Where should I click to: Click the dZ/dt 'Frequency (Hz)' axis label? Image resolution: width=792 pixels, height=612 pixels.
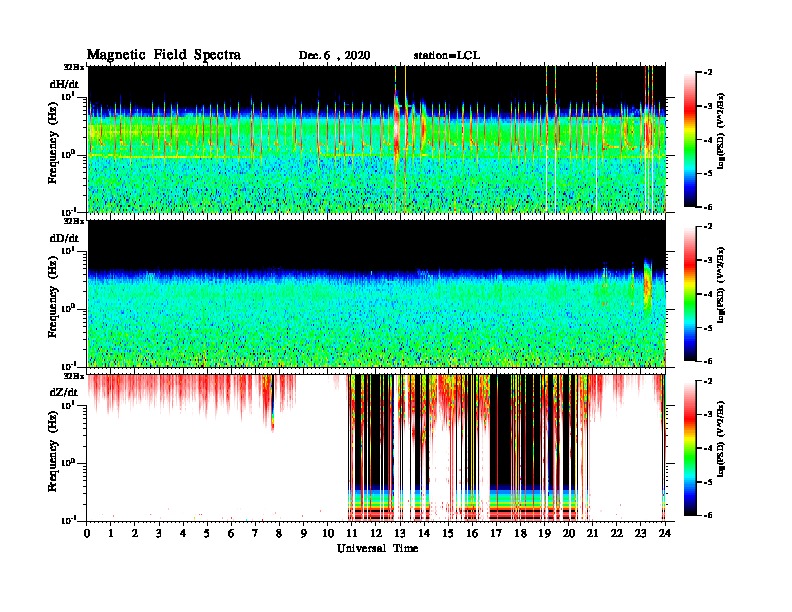(53, 453)
